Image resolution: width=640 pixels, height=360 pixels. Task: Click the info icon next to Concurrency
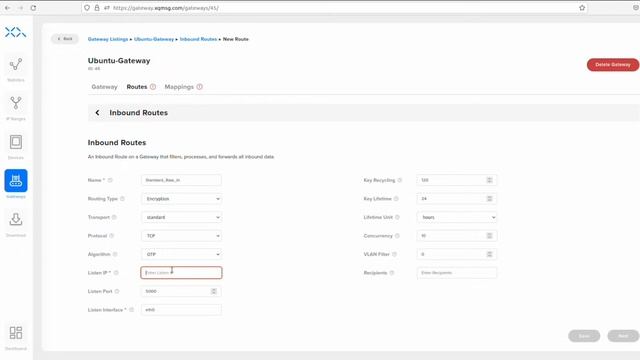(397, 236)
